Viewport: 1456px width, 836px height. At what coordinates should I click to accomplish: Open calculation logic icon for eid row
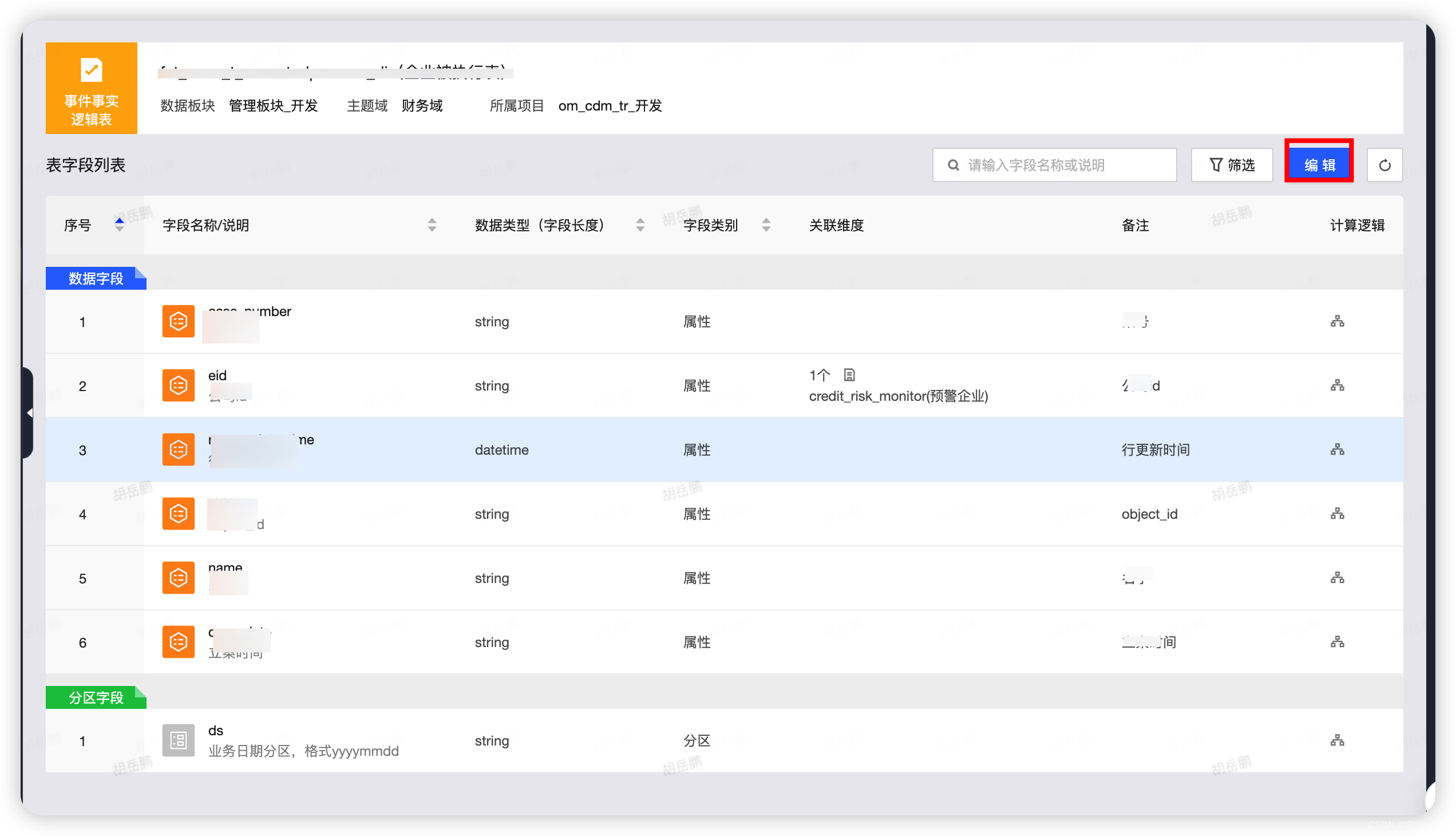pyautogui.click(x=1336, y=385)
